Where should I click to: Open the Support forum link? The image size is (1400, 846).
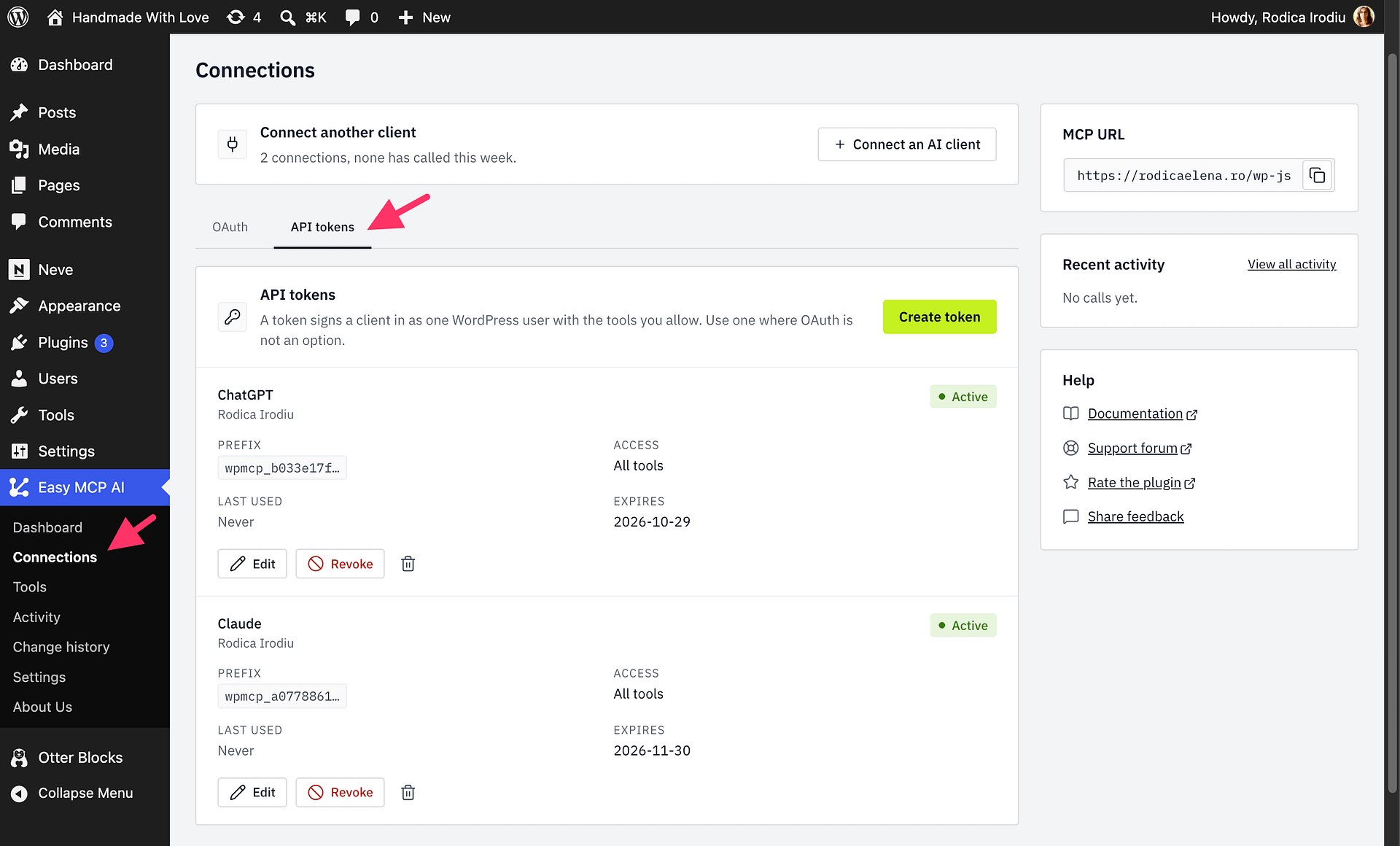point(1139,448)
